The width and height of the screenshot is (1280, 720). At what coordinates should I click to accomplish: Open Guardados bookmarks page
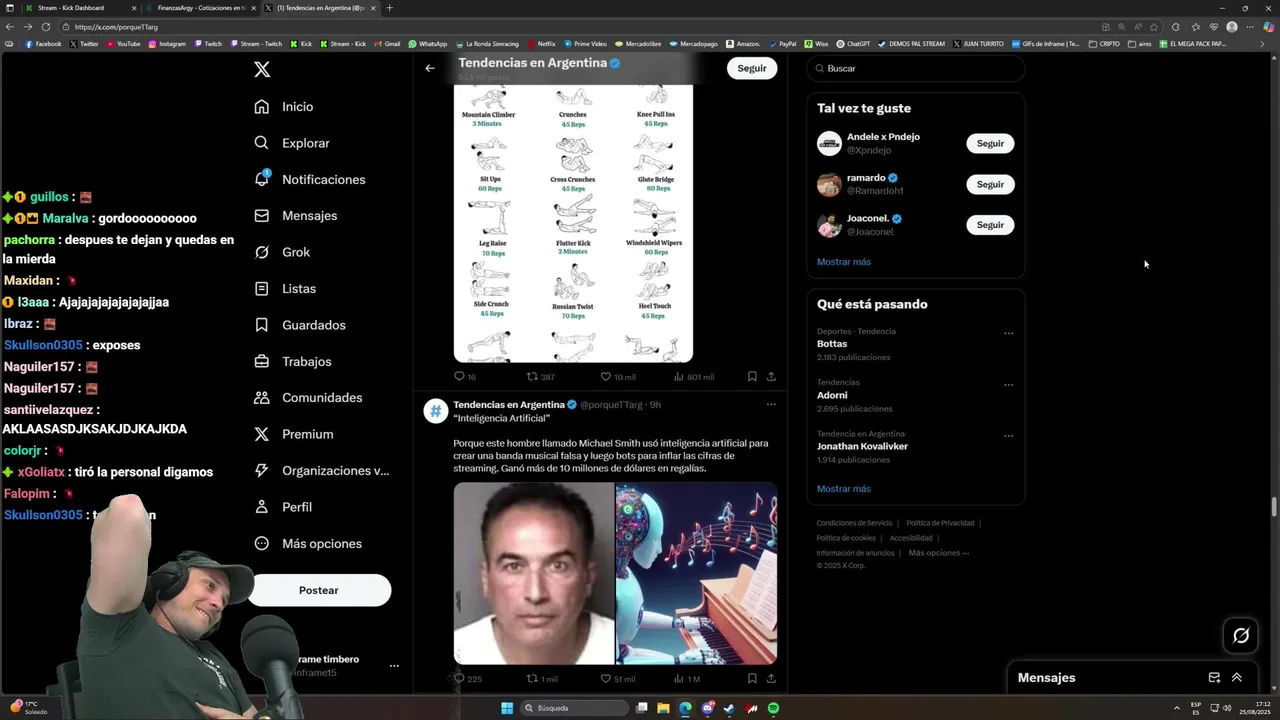300,325
